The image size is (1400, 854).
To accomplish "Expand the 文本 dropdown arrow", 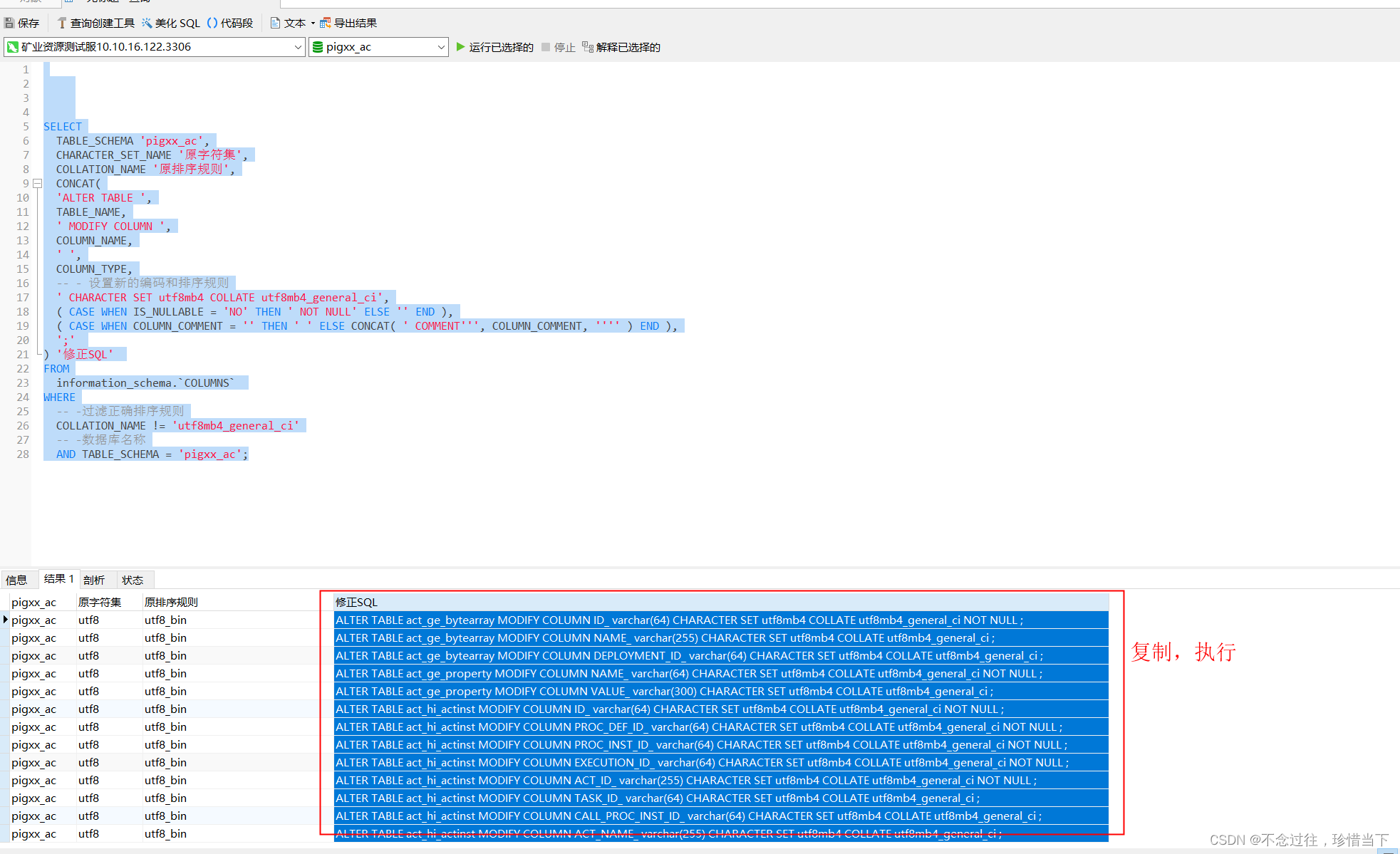I will (313, 24).
